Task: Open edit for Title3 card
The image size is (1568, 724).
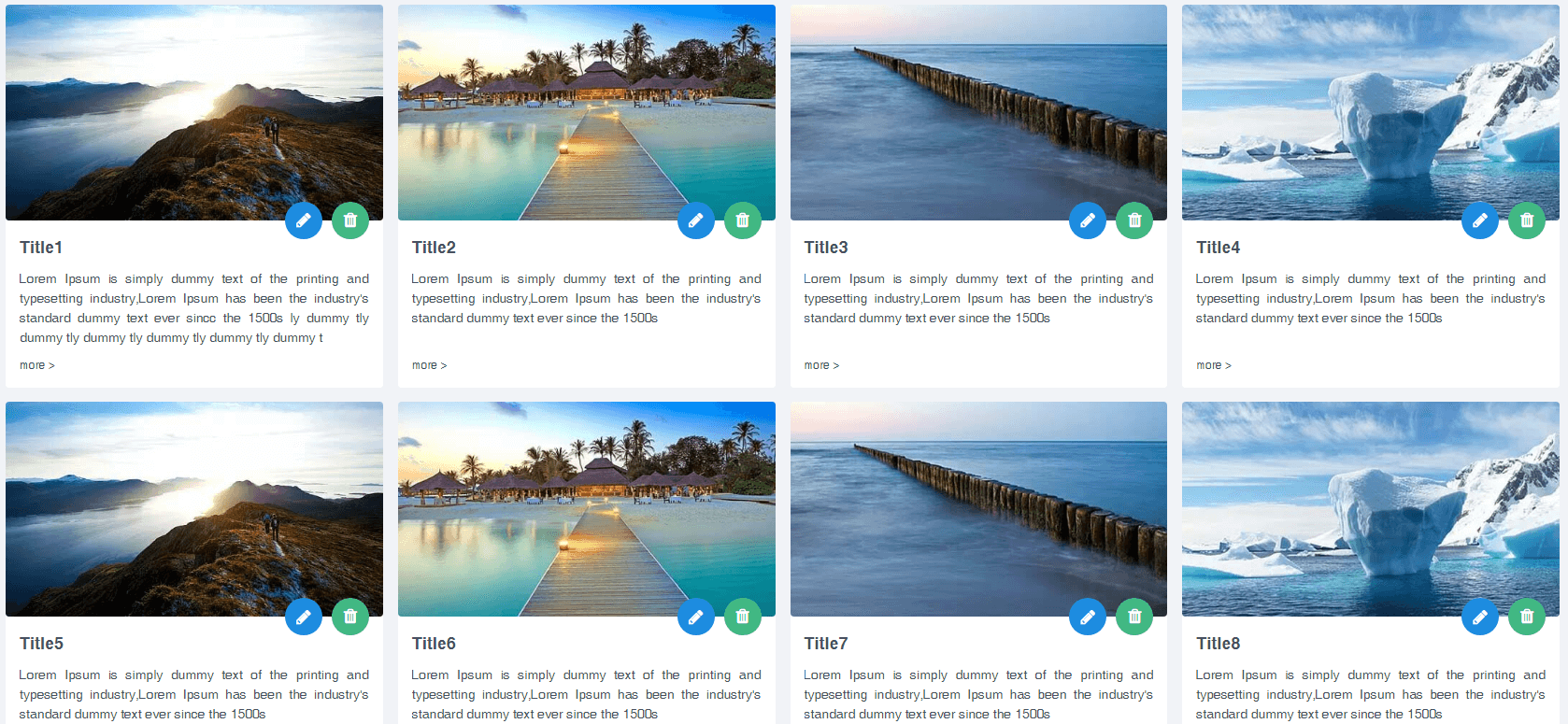Action: click(1088, 220)
